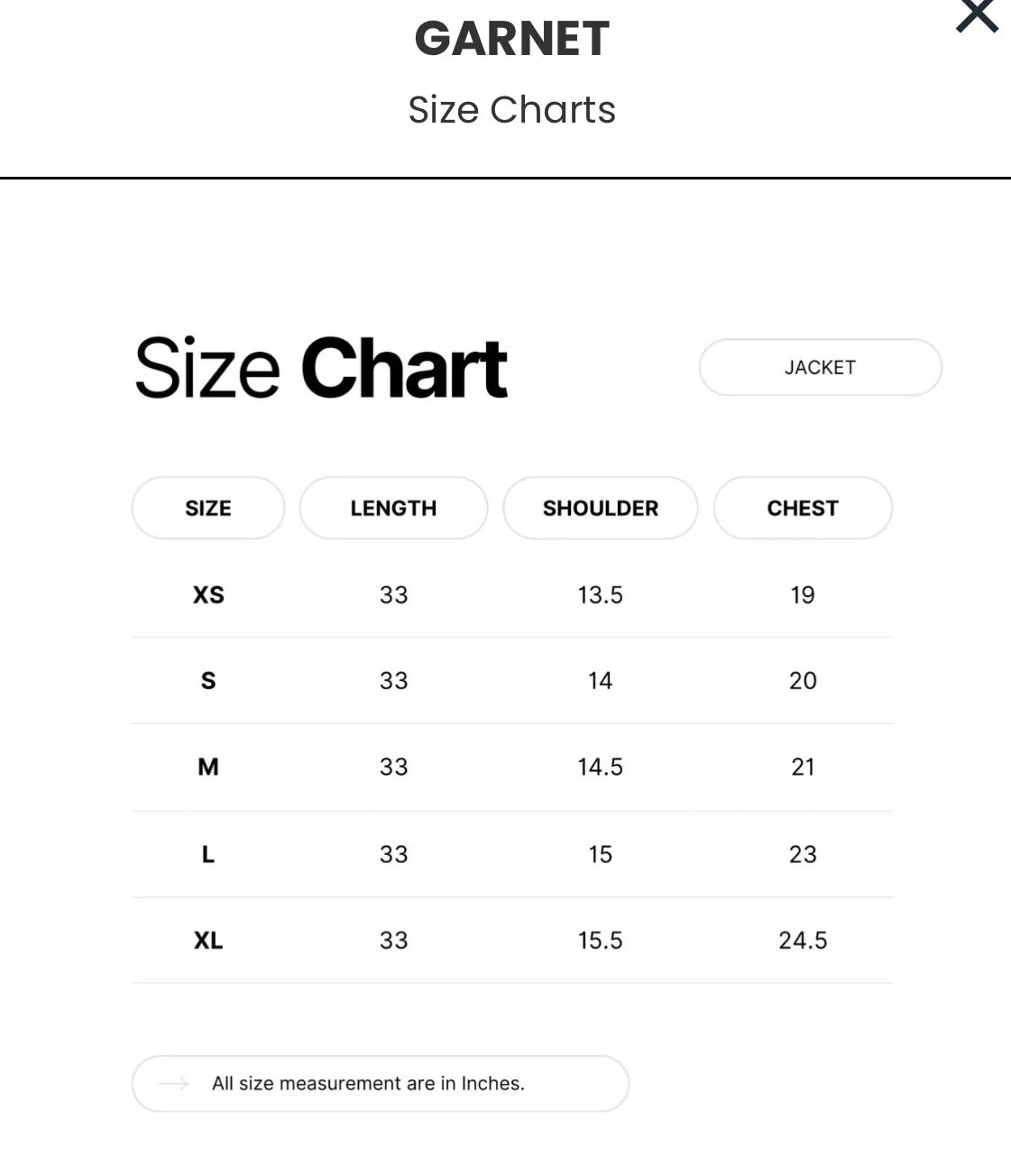Select the CHEST column header
The image size is (1011, 1176).
(803, 508)
